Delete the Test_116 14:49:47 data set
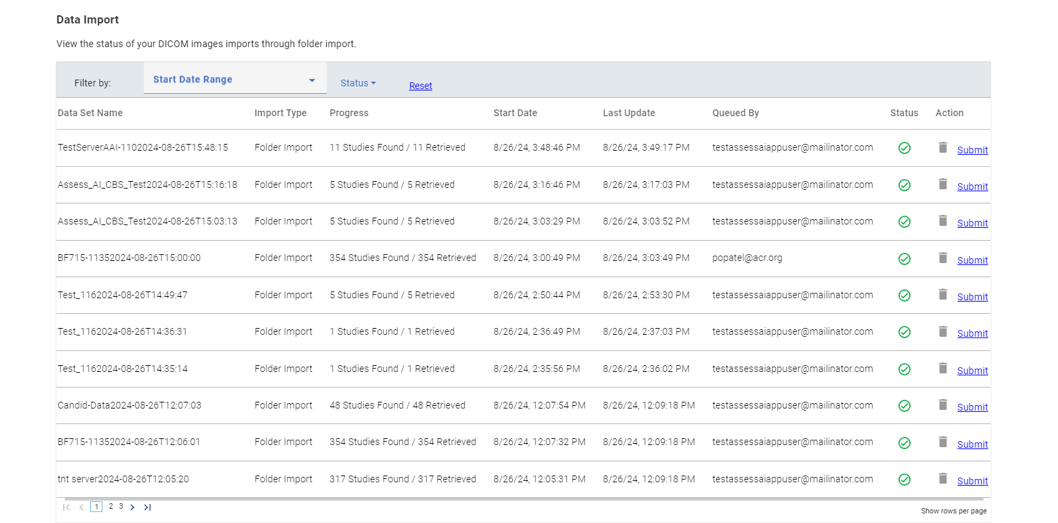The height and width of the screenshot is (523, 1058). (x=943, y=294)
